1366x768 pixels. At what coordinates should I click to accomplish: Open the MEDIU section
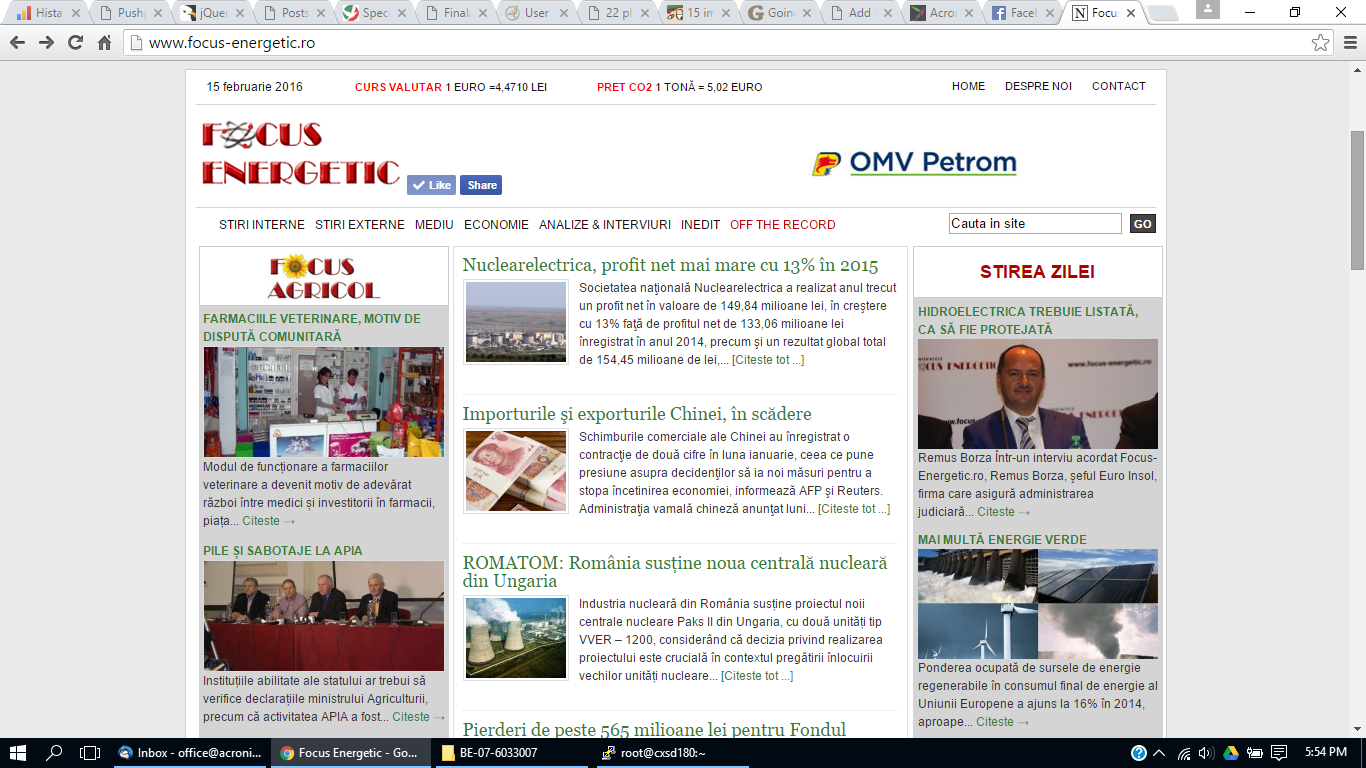(x=434, y=225)
